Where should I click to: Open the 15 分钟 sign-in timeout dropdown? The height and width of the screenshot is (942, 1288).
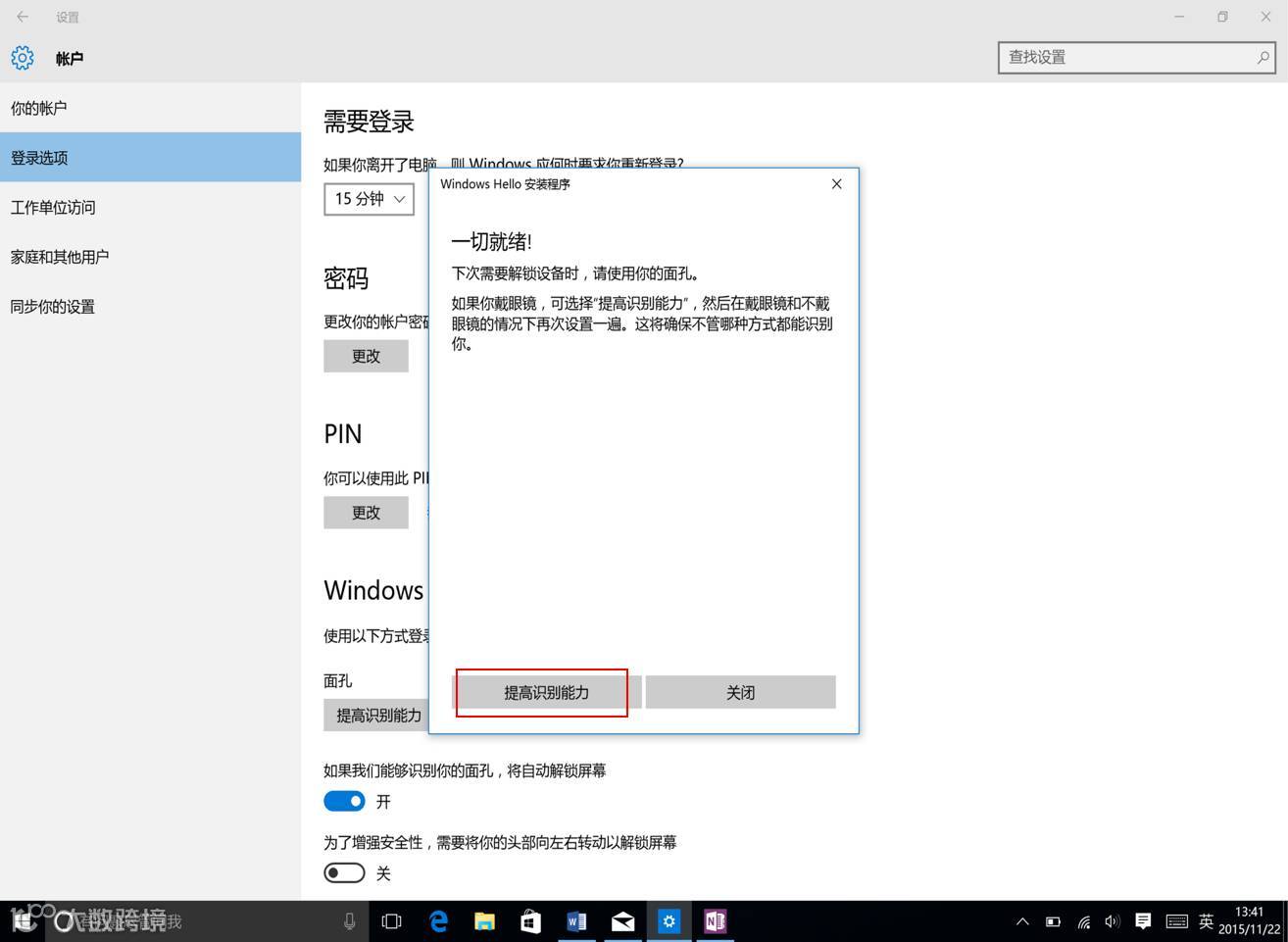pos(369,199)
